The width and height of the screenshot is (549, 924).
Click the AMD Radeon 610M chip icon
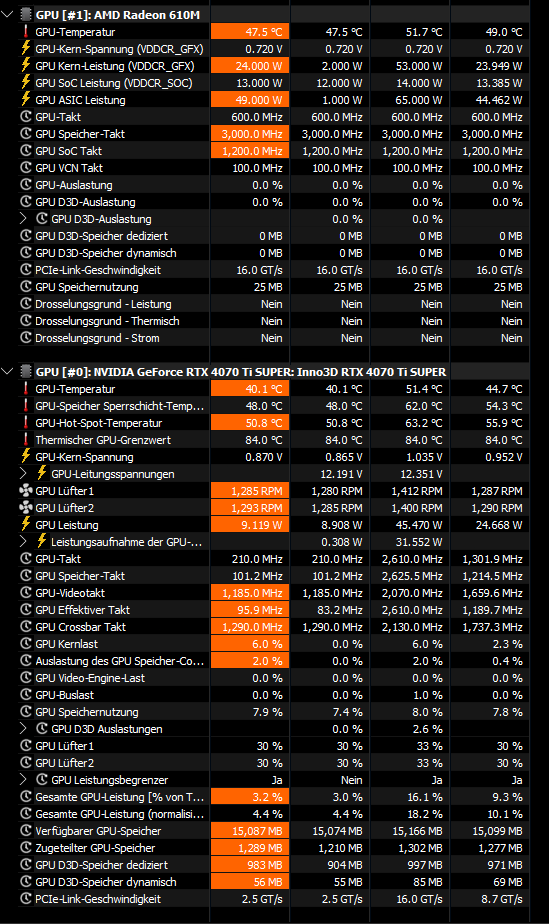click(x=25, y=15)
